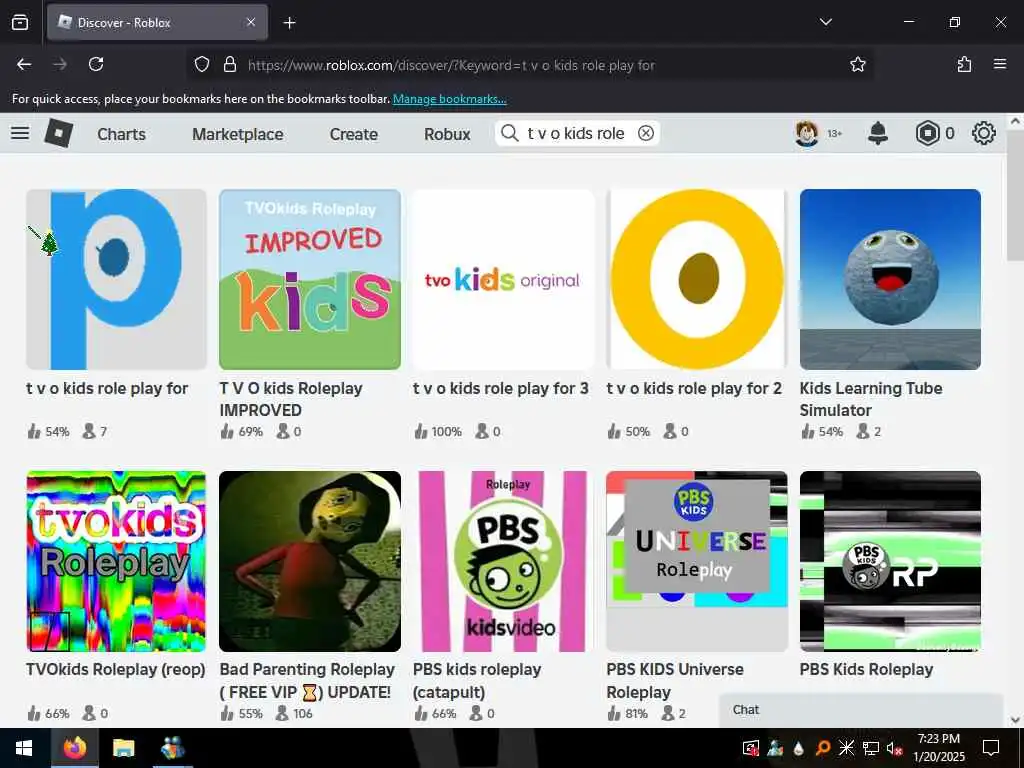Open the 't v o kids role play for 3' title
1024x768 pixels.
click(501, 389)
